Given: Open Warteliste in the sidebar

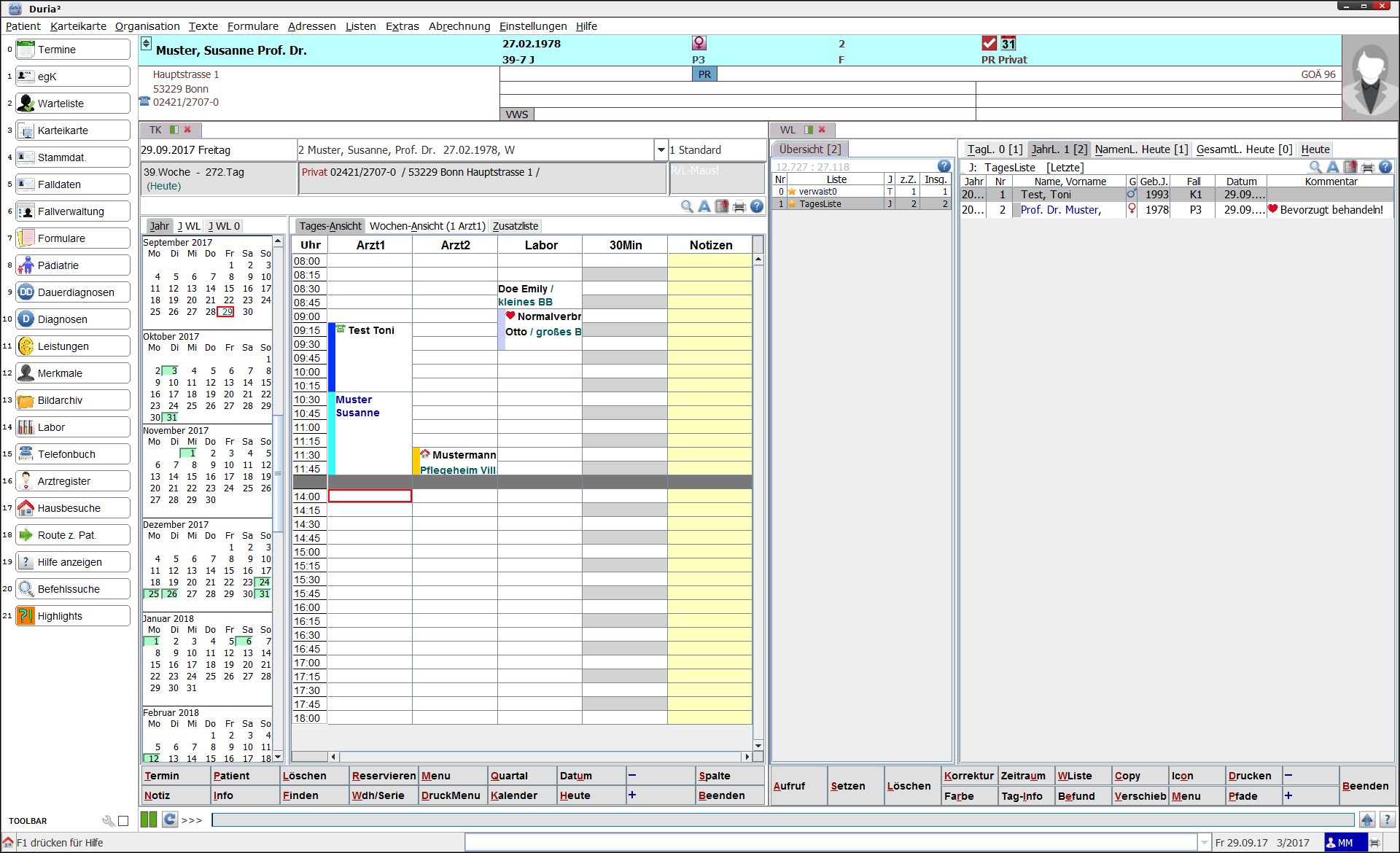Looking at the screenshot, I should [72, 104].
